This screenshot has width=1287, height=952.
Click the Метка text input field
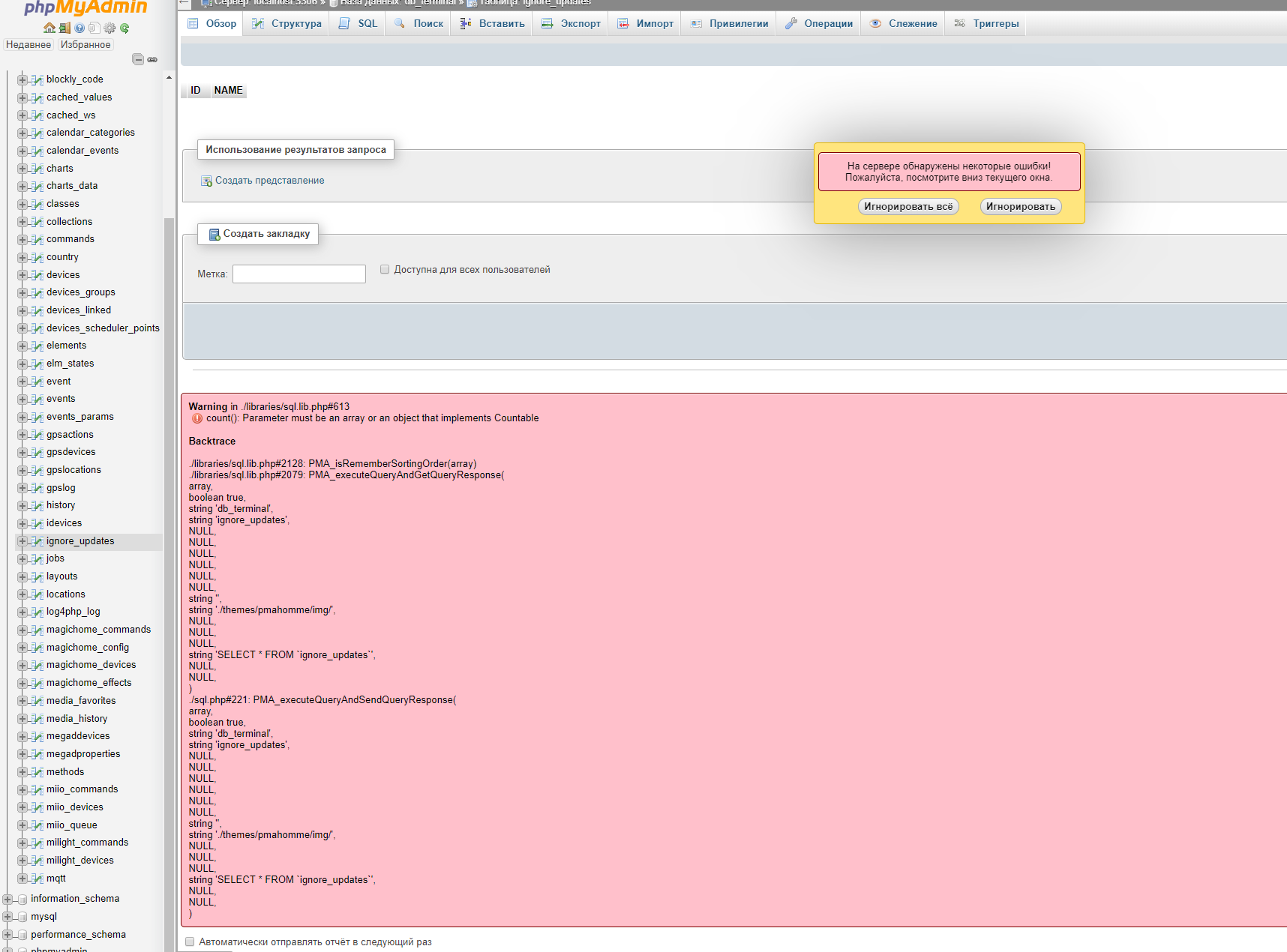pyautogui.click(x=298, y=274)
